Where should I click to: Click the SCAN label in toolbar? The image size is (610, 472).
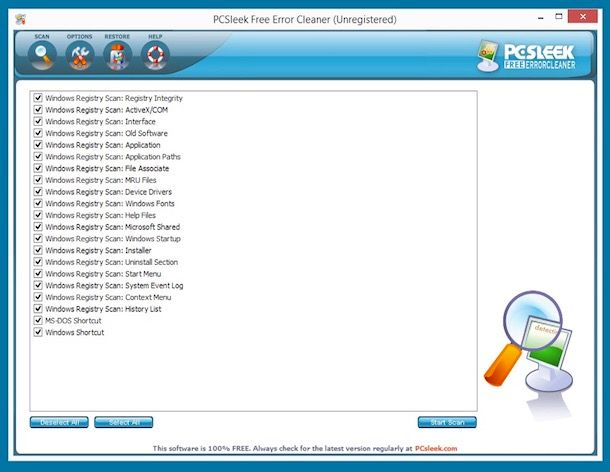click(x=42, y=37)
